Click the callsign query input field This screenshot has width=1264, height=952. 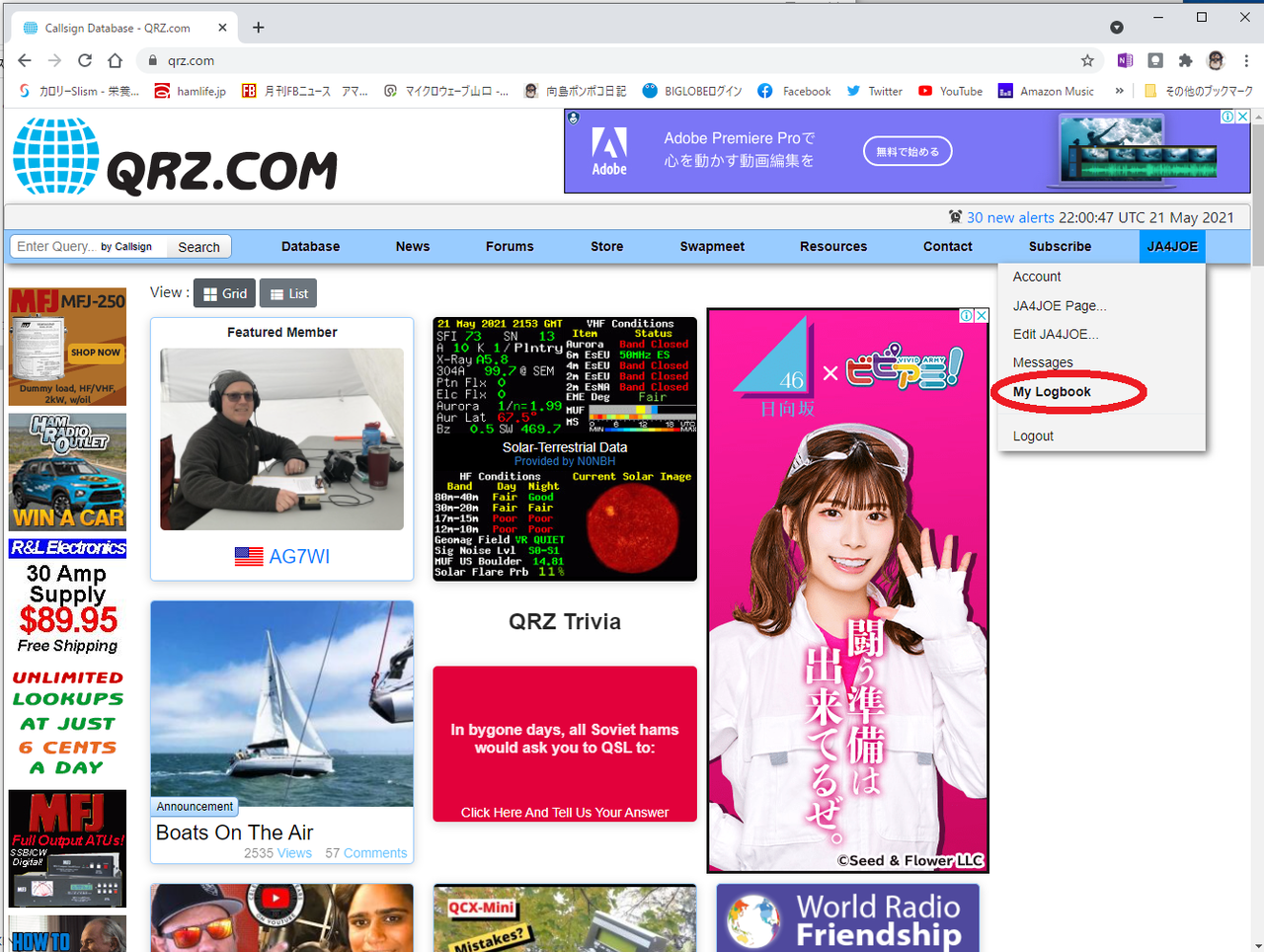click(55, 246)
